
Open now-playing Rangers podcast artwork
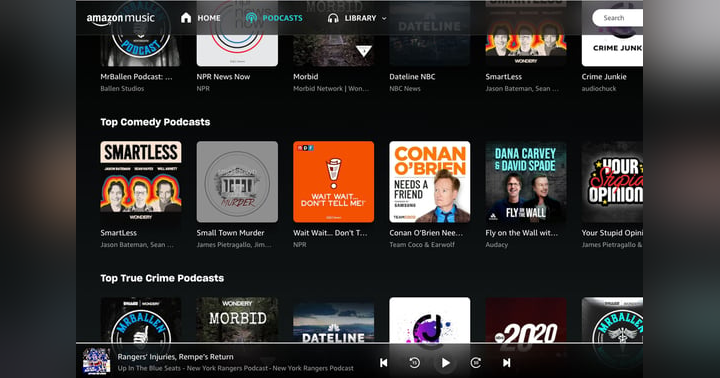(x=96, y=361)
